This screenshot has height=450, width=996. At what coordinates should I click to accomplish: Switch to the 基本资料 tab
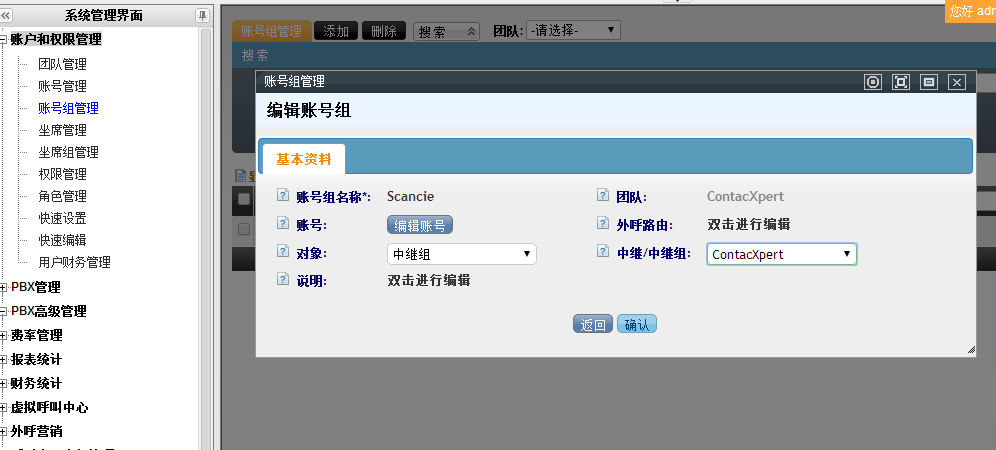point(302,159)
